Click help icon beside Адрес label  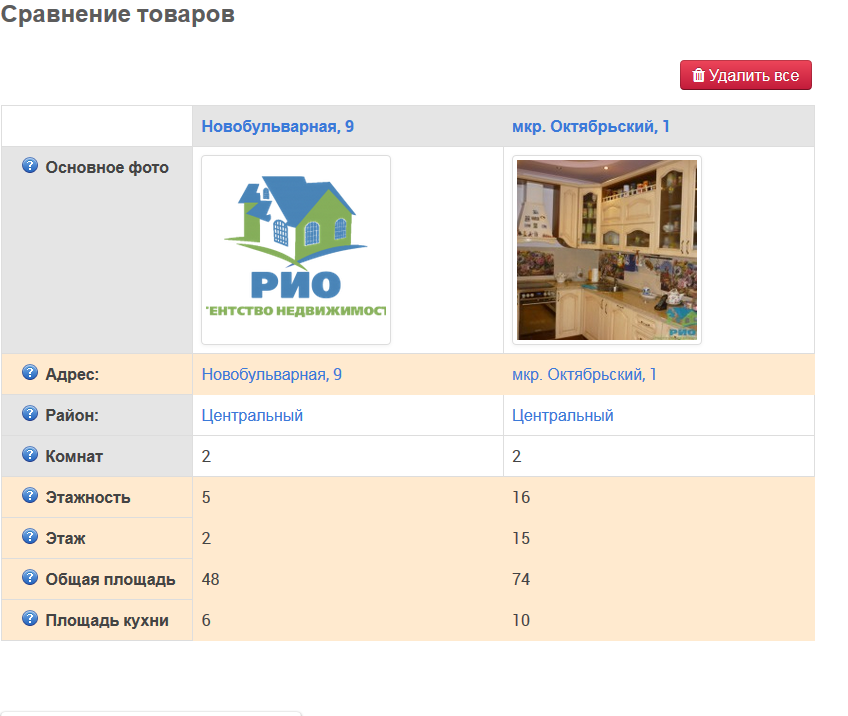point(30,374)
